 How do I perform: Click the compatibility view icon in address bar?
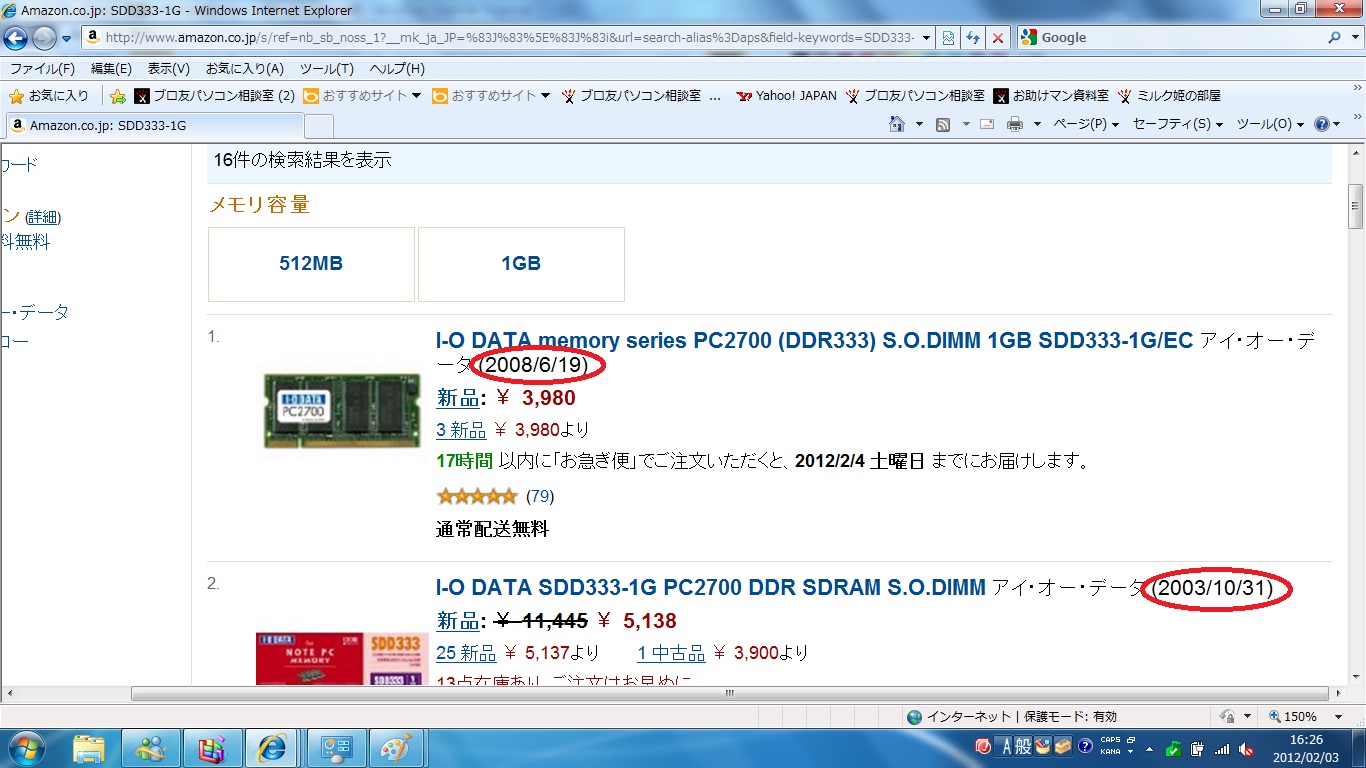[949, 38]
